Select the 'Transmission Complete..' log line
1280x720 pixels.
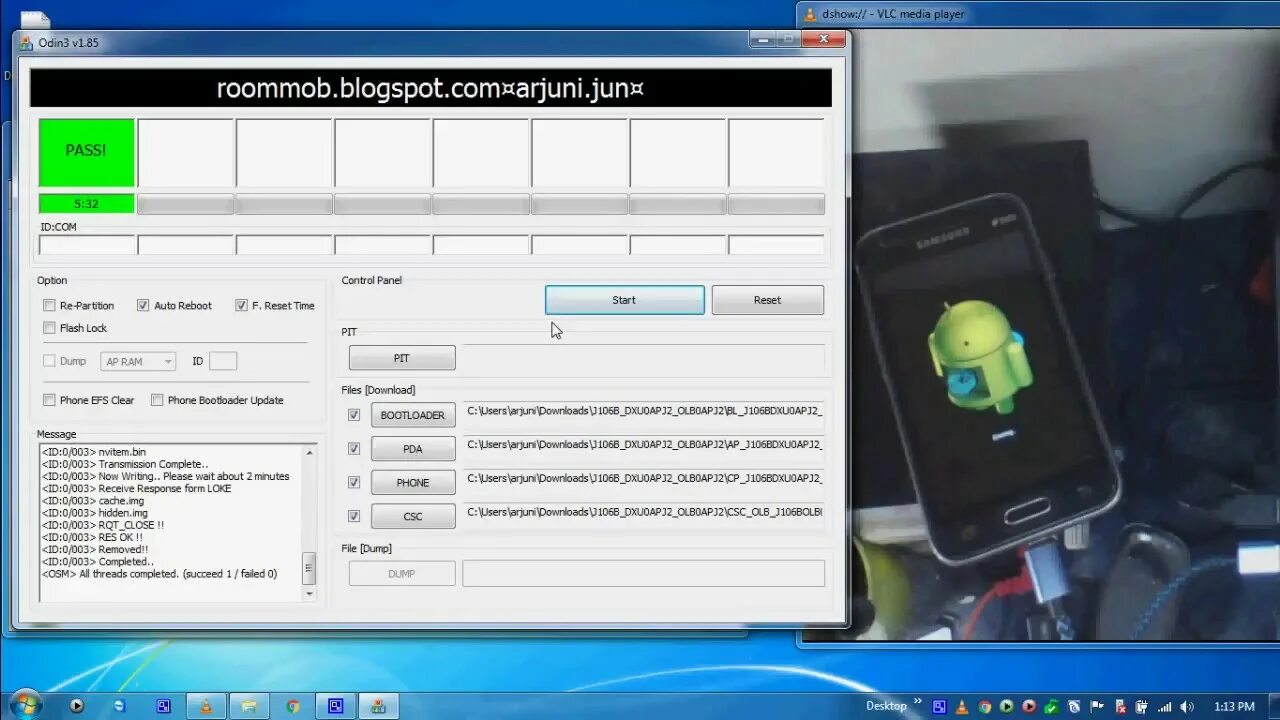(x=125, y=464)
